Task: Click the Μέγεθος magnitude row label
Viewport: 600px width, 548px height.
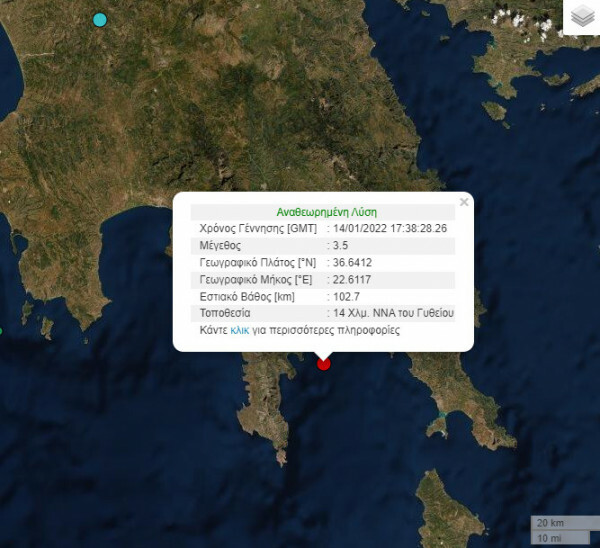Action: coord(220,245)
